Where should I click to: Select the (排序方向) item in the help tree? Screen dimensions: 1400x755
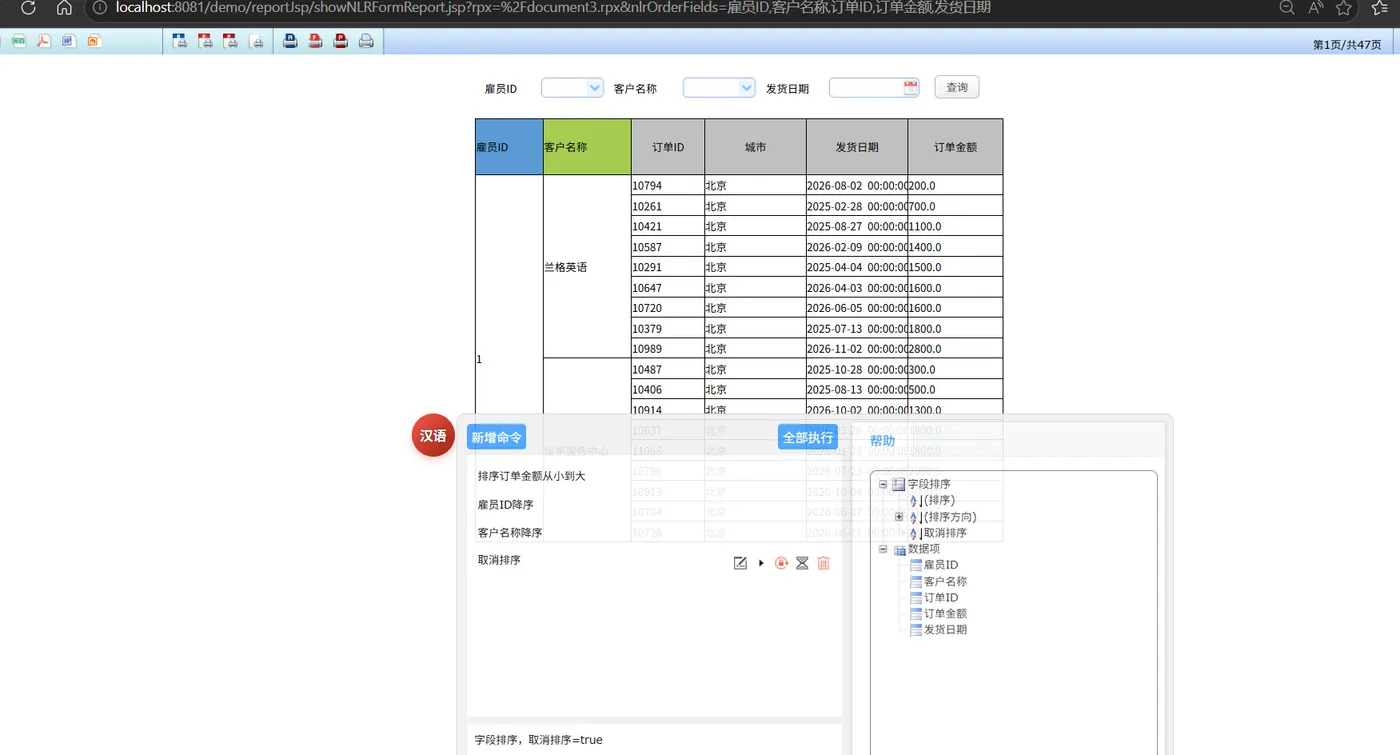coord(949,517)
